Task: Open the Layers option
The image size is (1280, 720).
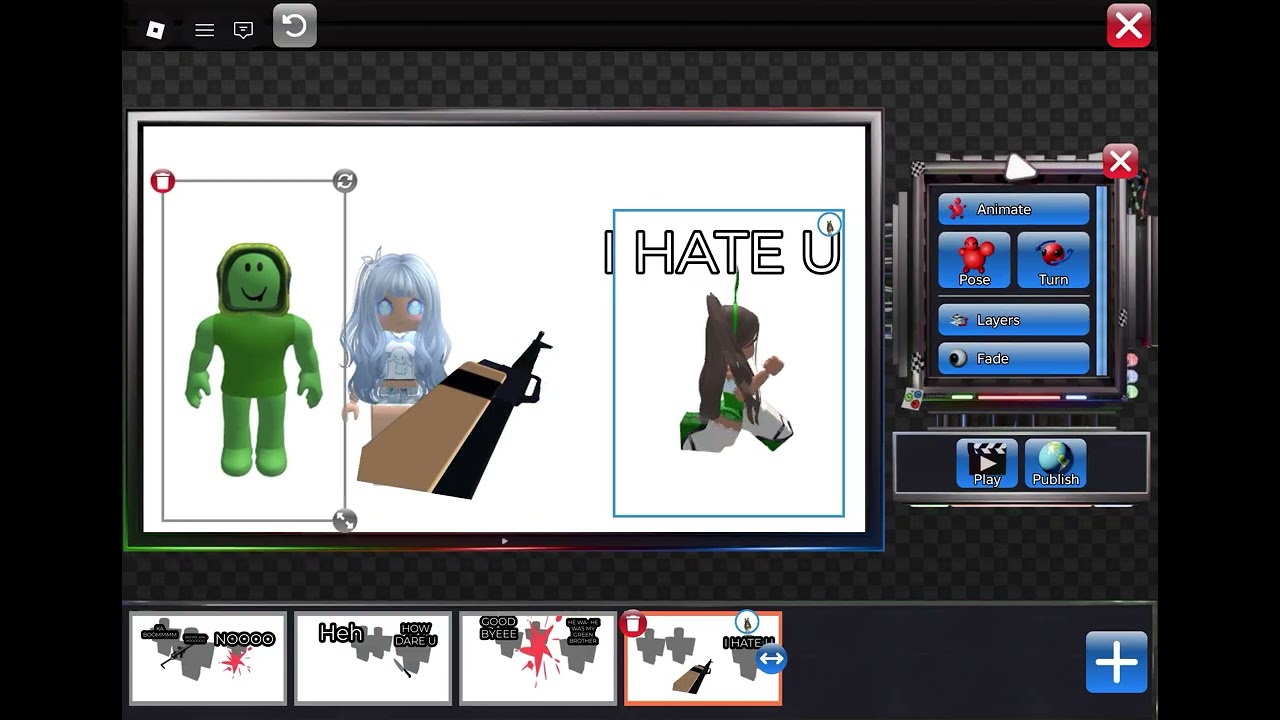Action: 1014,320
